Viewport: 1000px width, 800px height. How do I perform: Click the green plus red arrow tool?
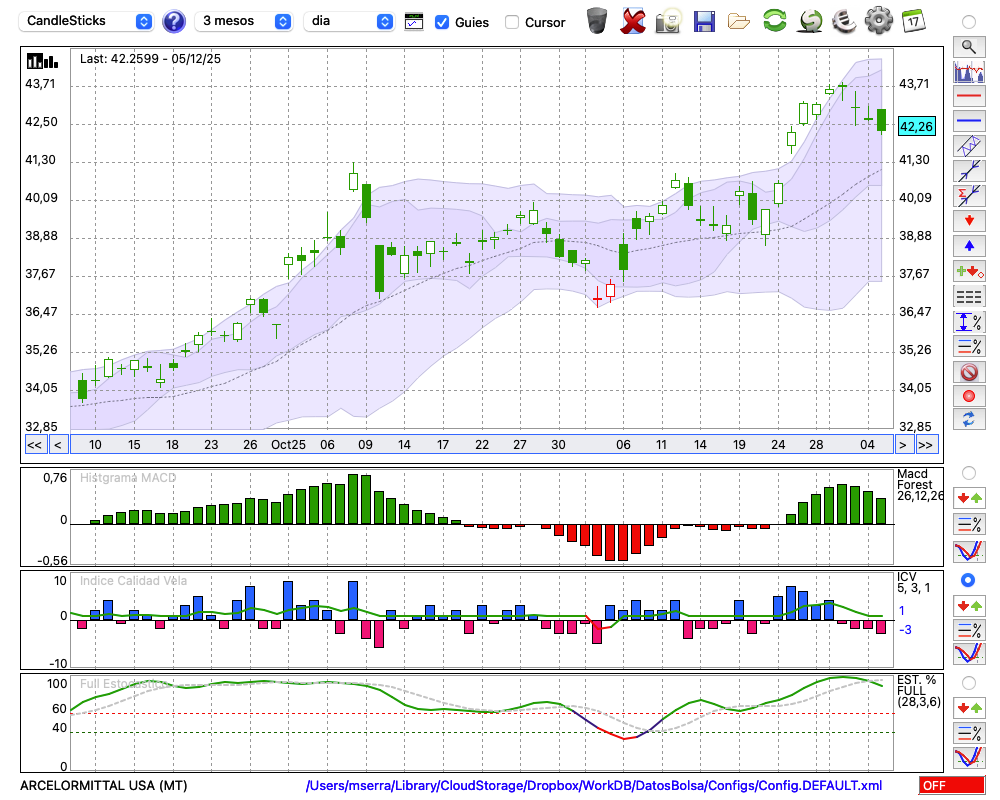tap(969, 271)
